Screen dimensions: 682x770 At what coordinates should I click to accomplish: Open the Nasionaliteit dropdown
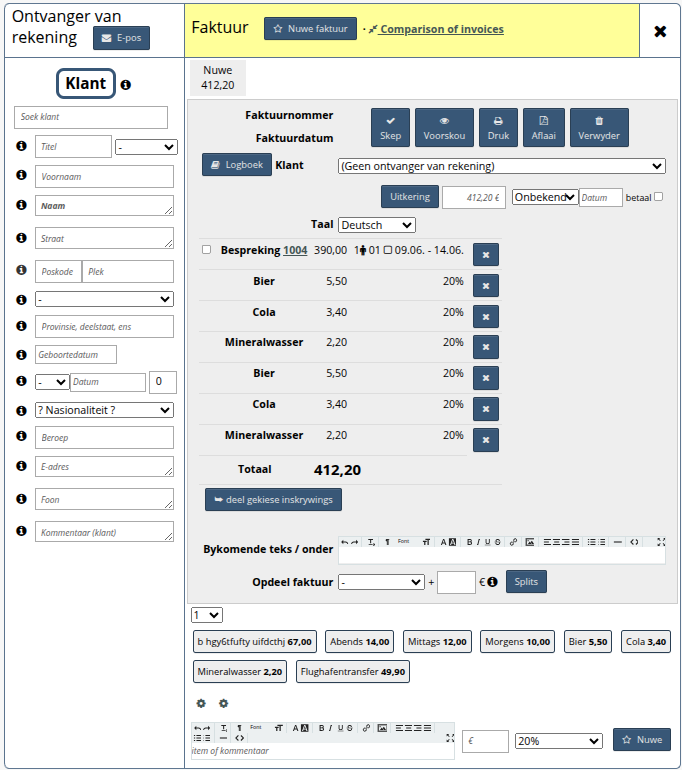[x=104, y=410]
